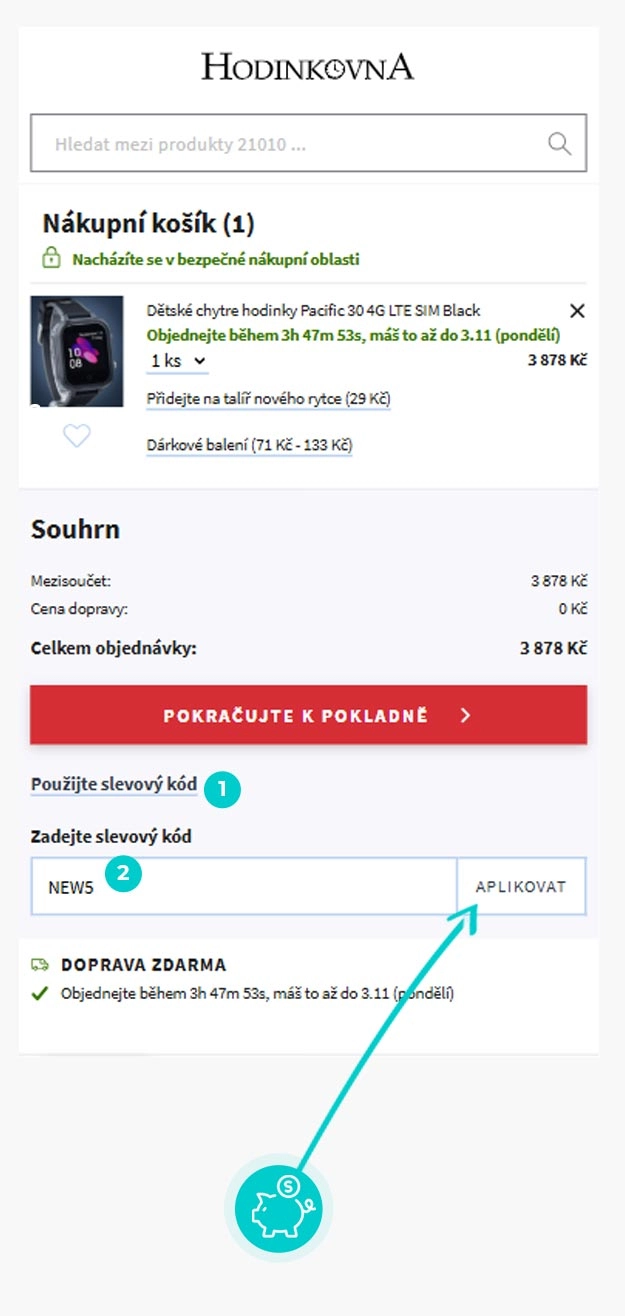Open the smartwatch product thumbnail
Screen dimensions: 625x1316
[77, 351]
